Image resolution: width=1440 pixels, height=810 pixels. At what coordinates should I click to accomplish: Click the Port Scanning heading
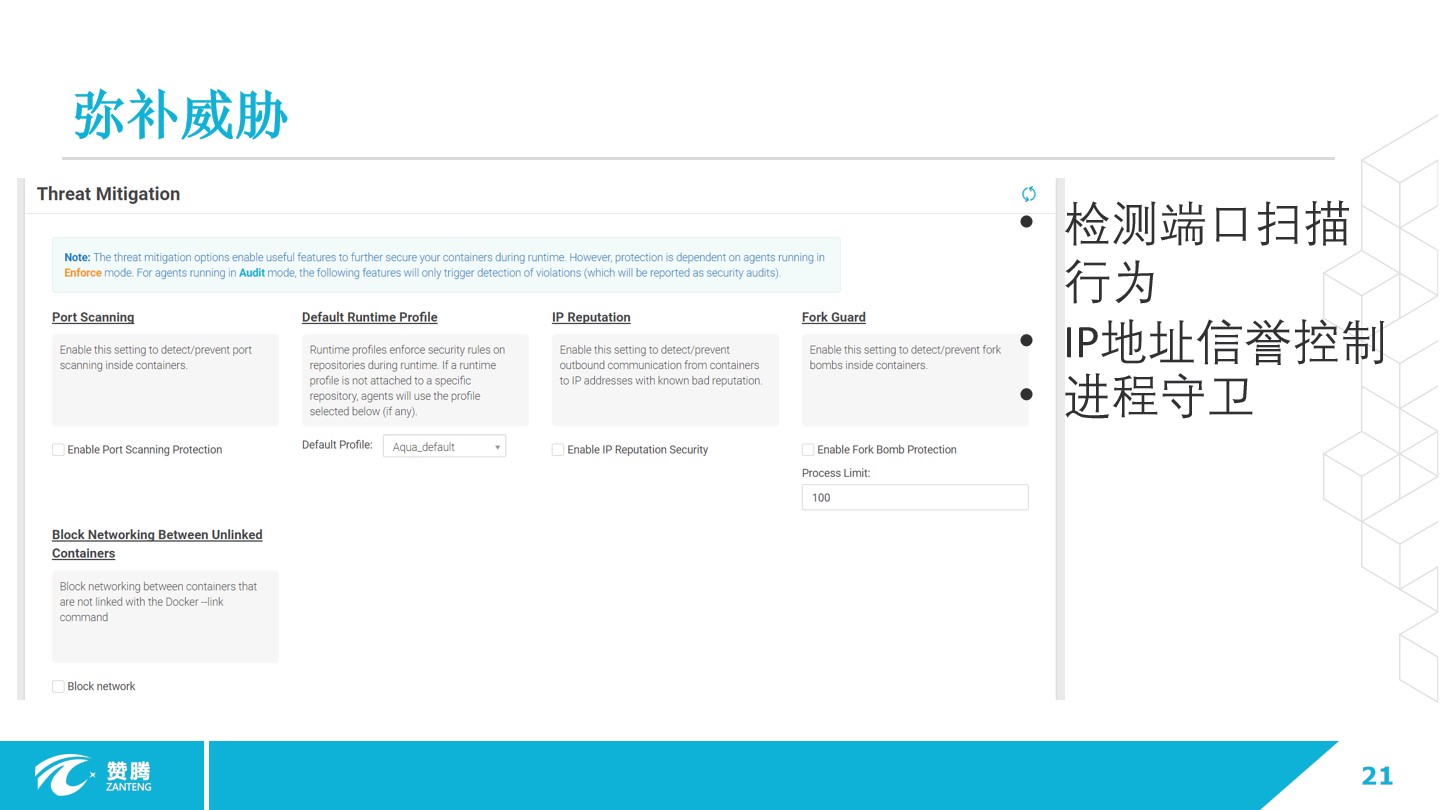pos(93,317)
